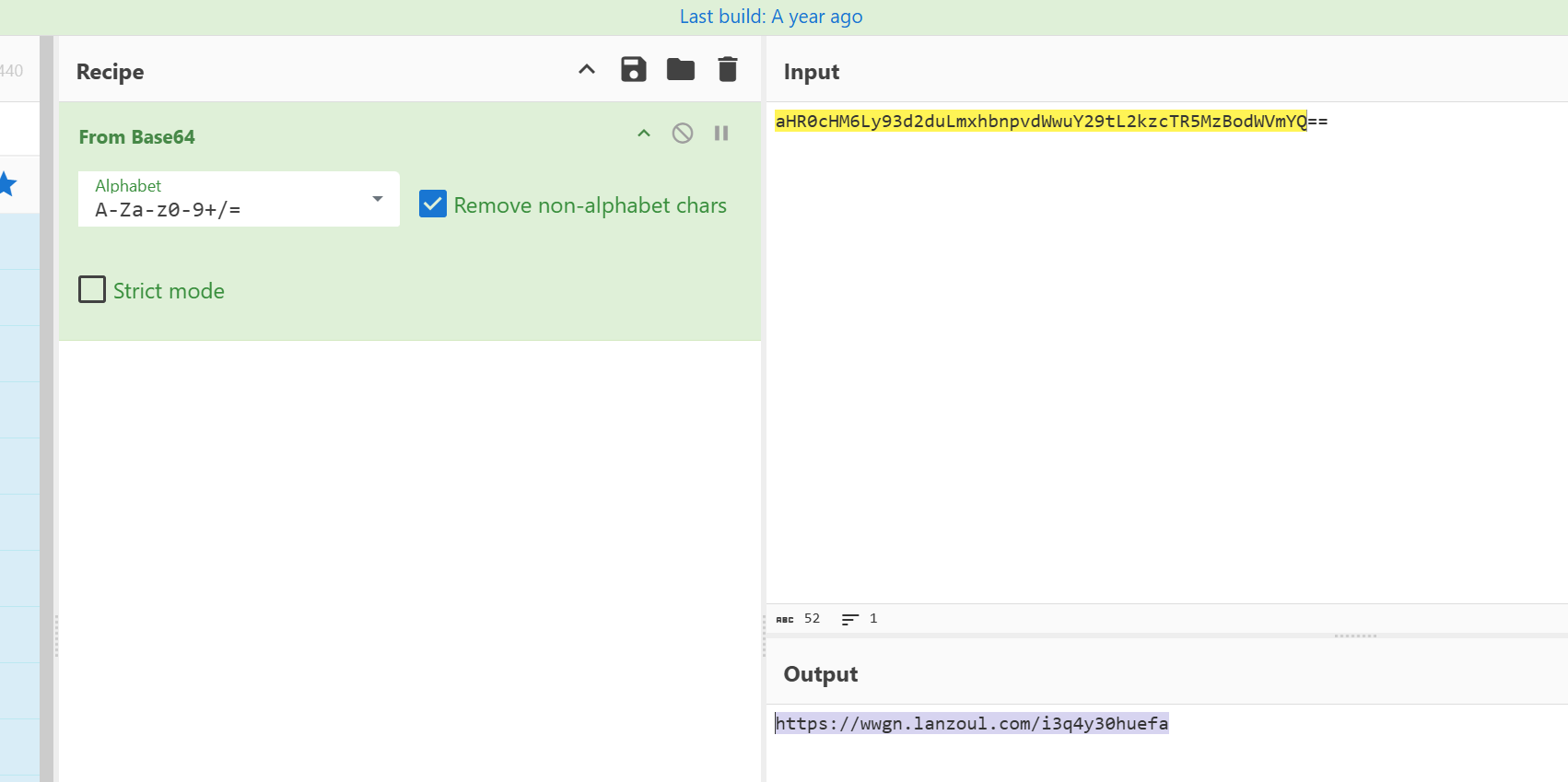Viewport: 1568px width, 782px height.
Task: Collapse the From Base64 operation
Action: (644, 134)
